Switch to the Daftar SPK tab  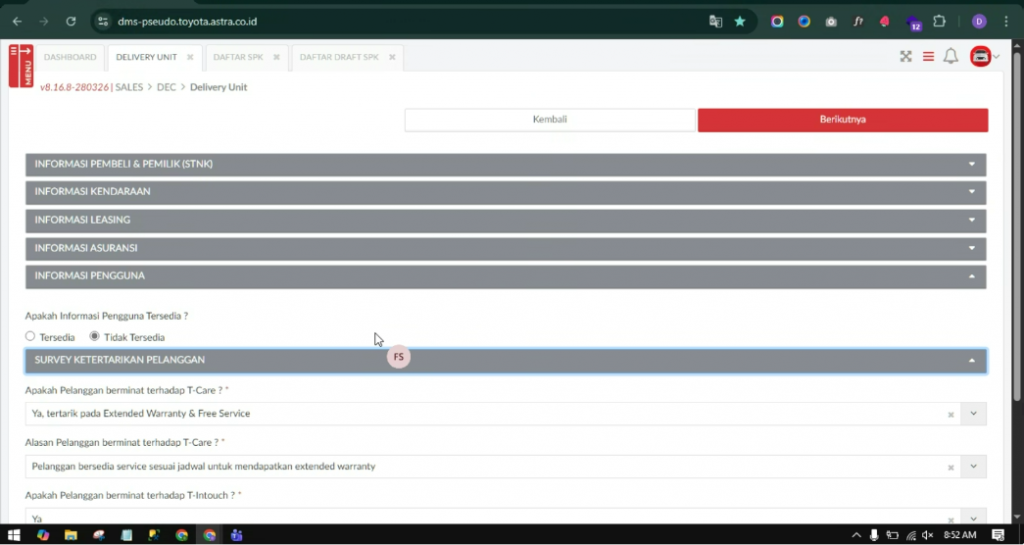tap(236, 57)
